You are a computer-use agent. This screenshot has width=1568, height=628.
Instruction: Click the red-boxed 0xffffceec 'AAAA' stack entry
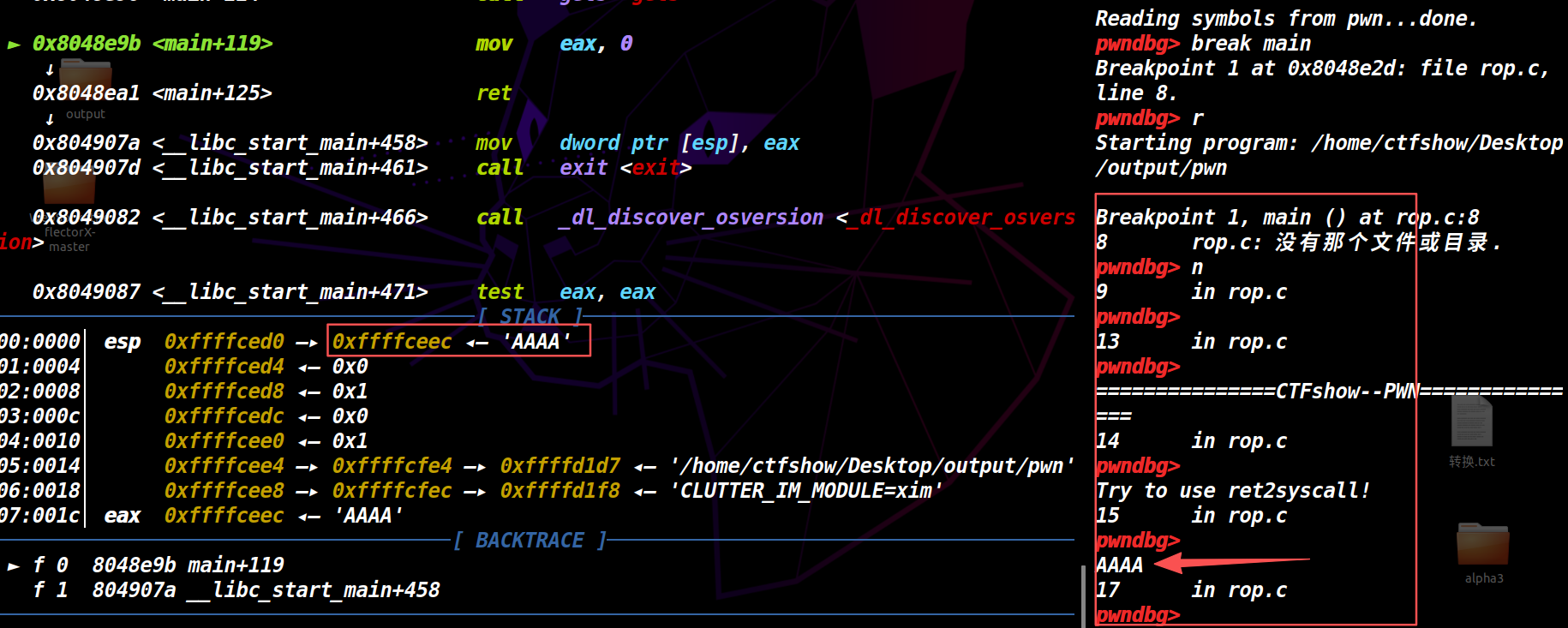(458, 342)
